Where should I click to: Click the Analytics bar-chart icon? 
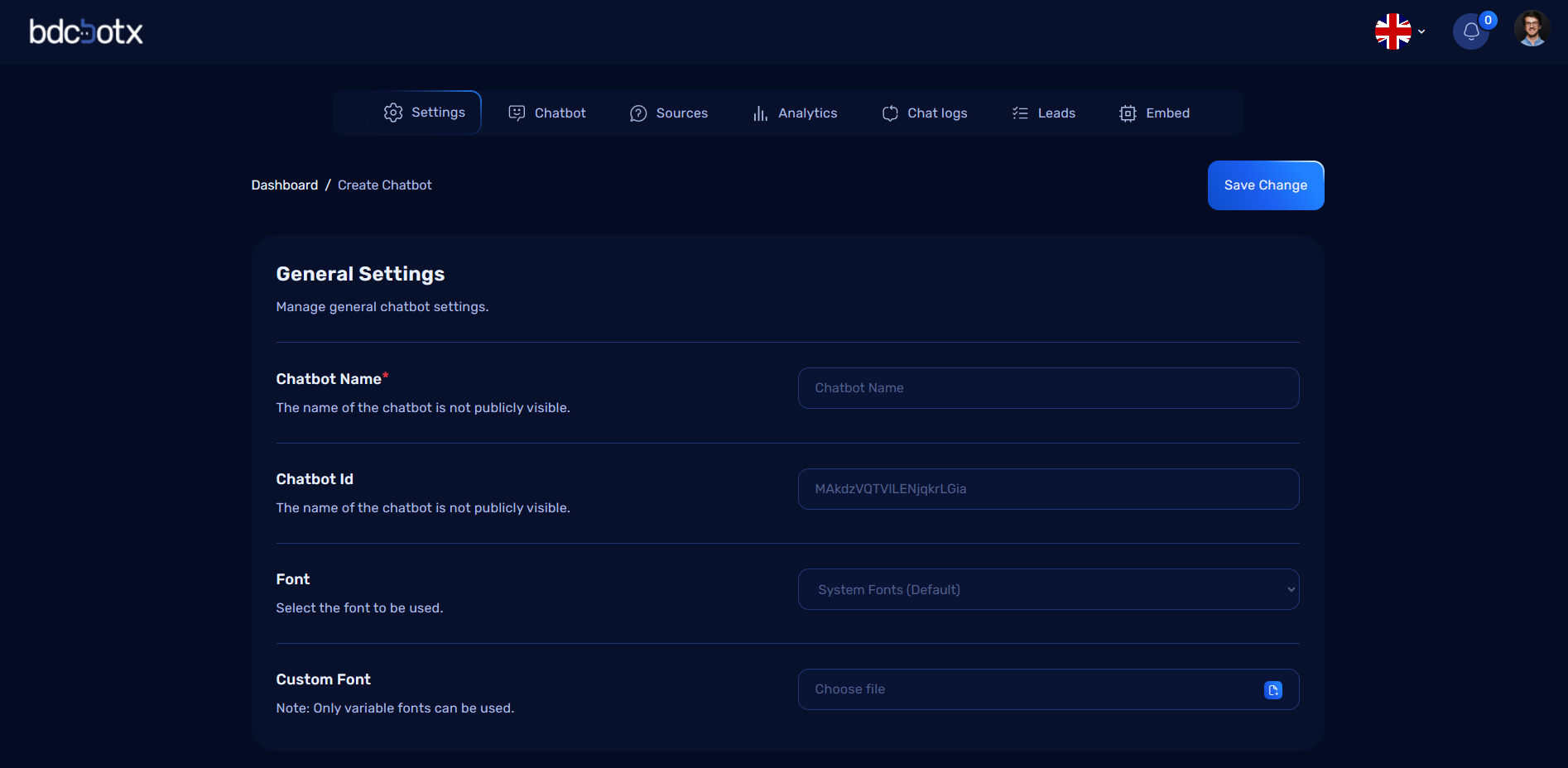pyautogui.click(x=760, y=113)
